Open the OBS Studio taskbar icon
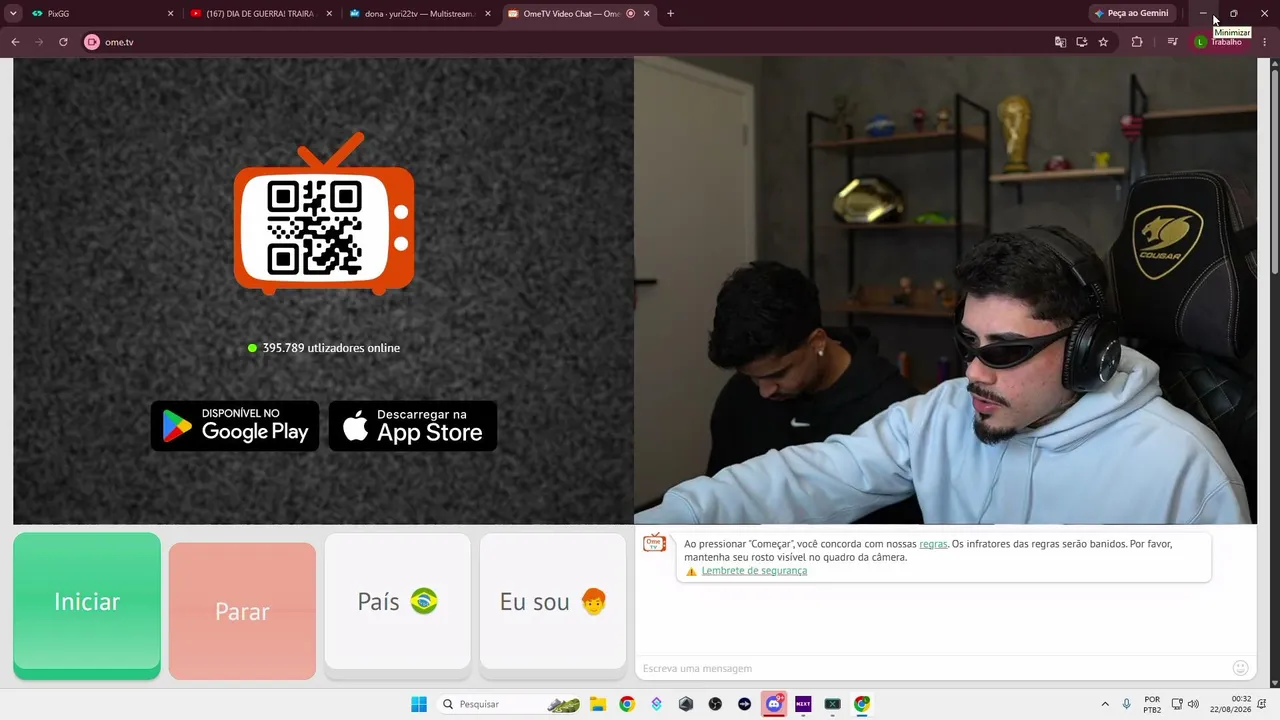1280x720 pixels. [715, 704]
